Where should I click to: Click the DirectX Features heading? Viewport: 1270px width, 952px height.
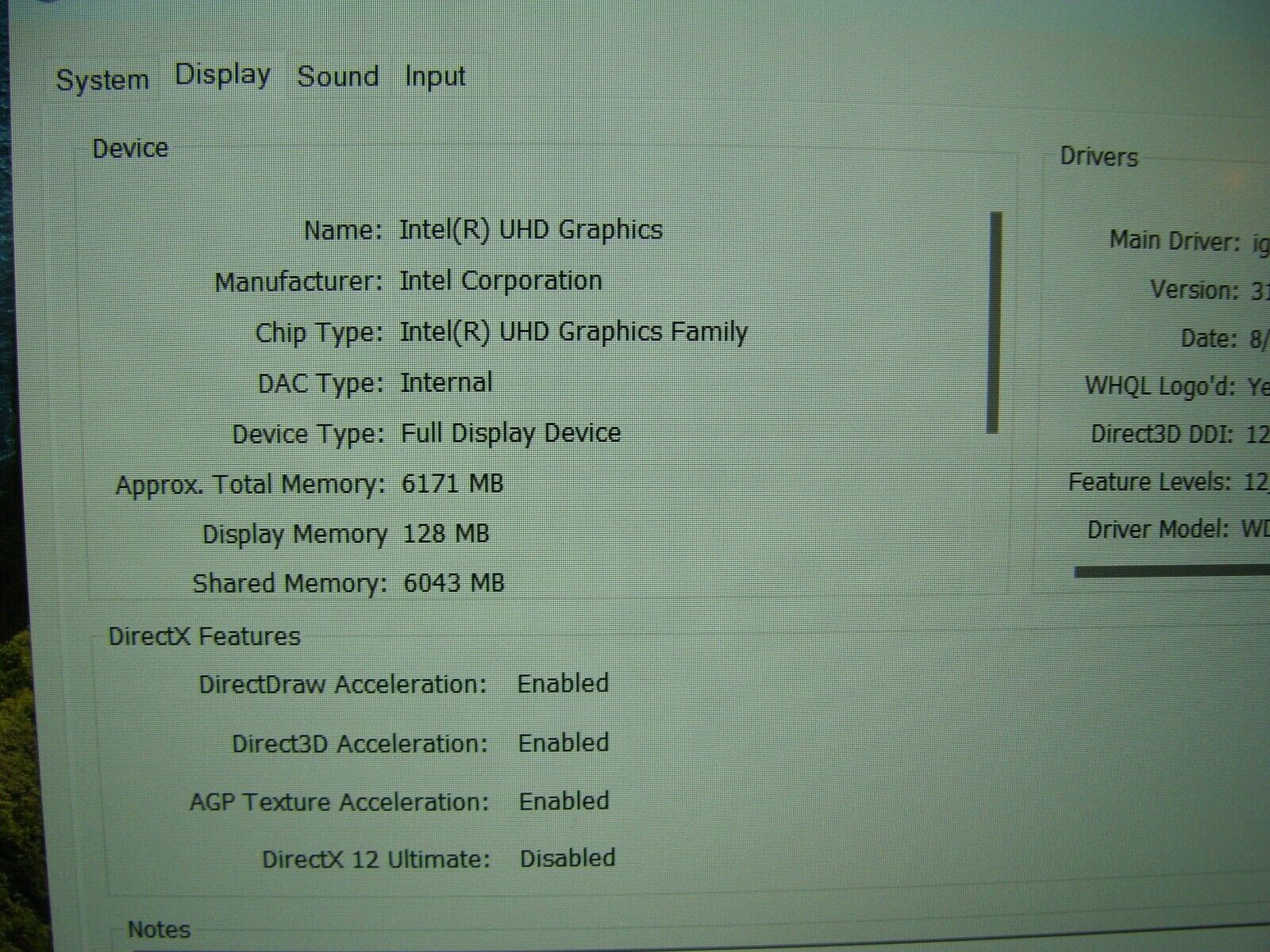click(204, 636)
